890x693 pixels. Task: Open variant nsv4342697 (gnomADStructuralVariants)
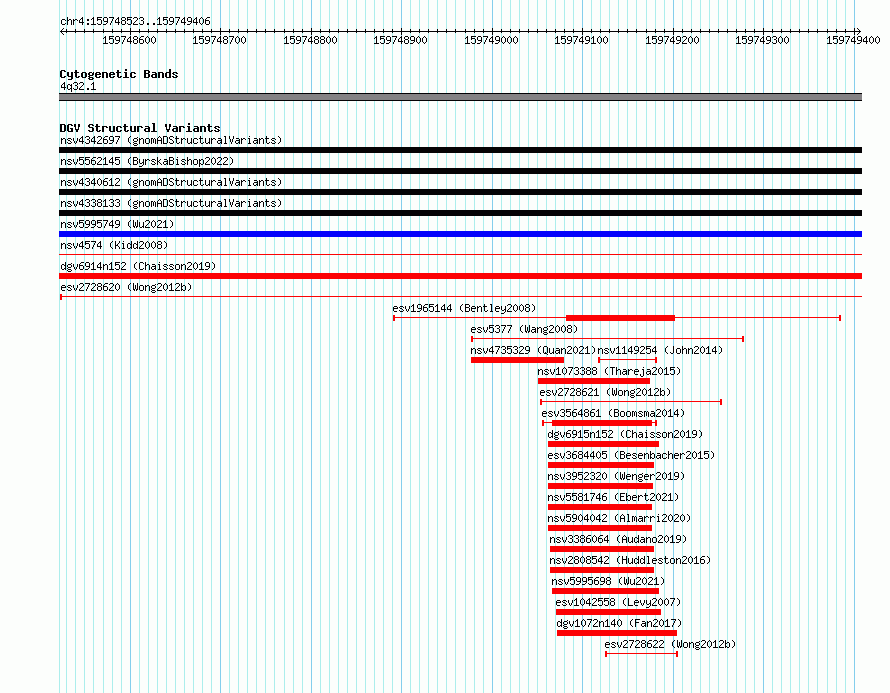[171, 140]
